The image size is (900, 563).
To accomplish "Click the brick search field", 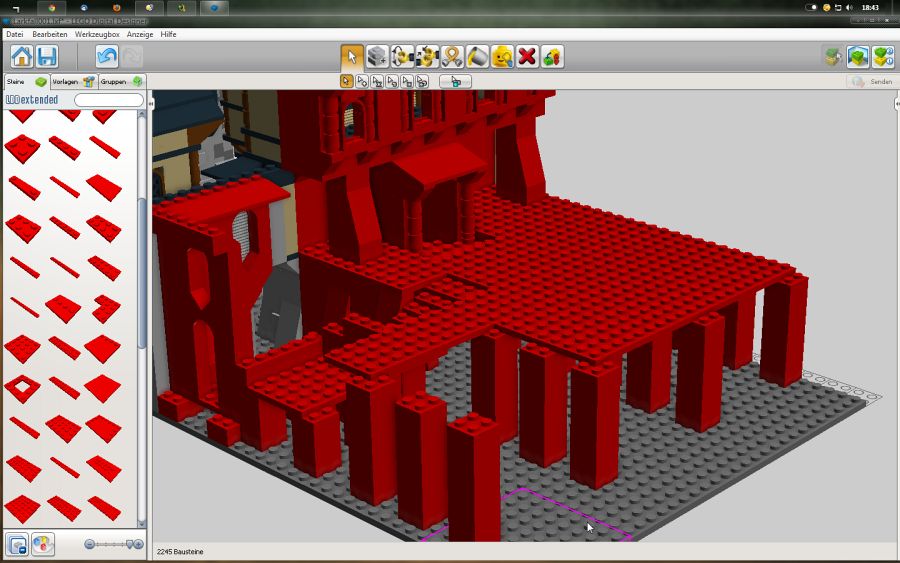I will (109, 100).
